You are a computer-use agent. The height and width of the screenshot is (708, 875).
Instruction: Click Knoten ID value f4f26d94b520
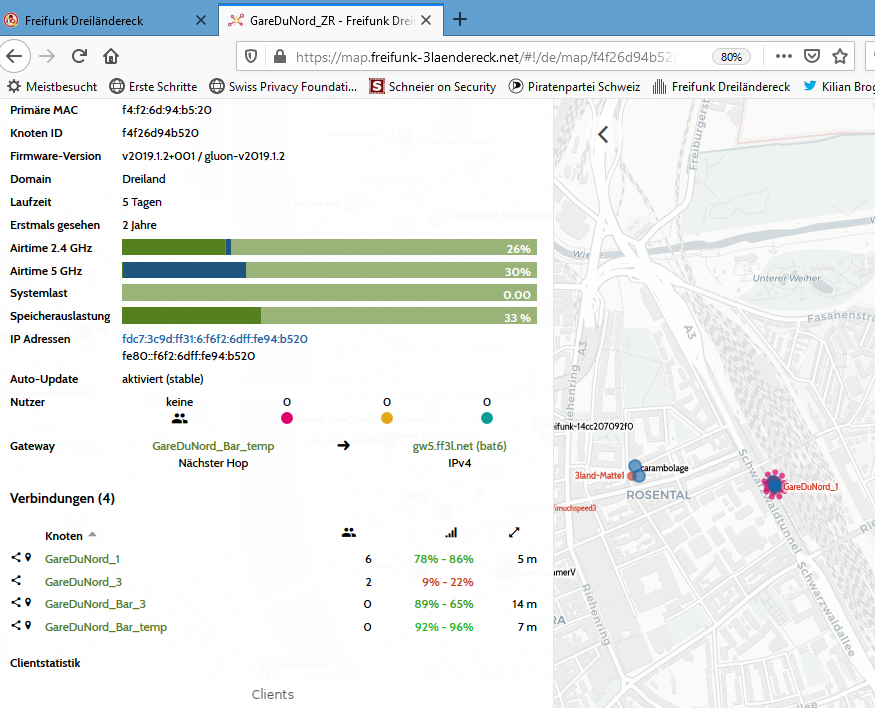click(160, 133)
